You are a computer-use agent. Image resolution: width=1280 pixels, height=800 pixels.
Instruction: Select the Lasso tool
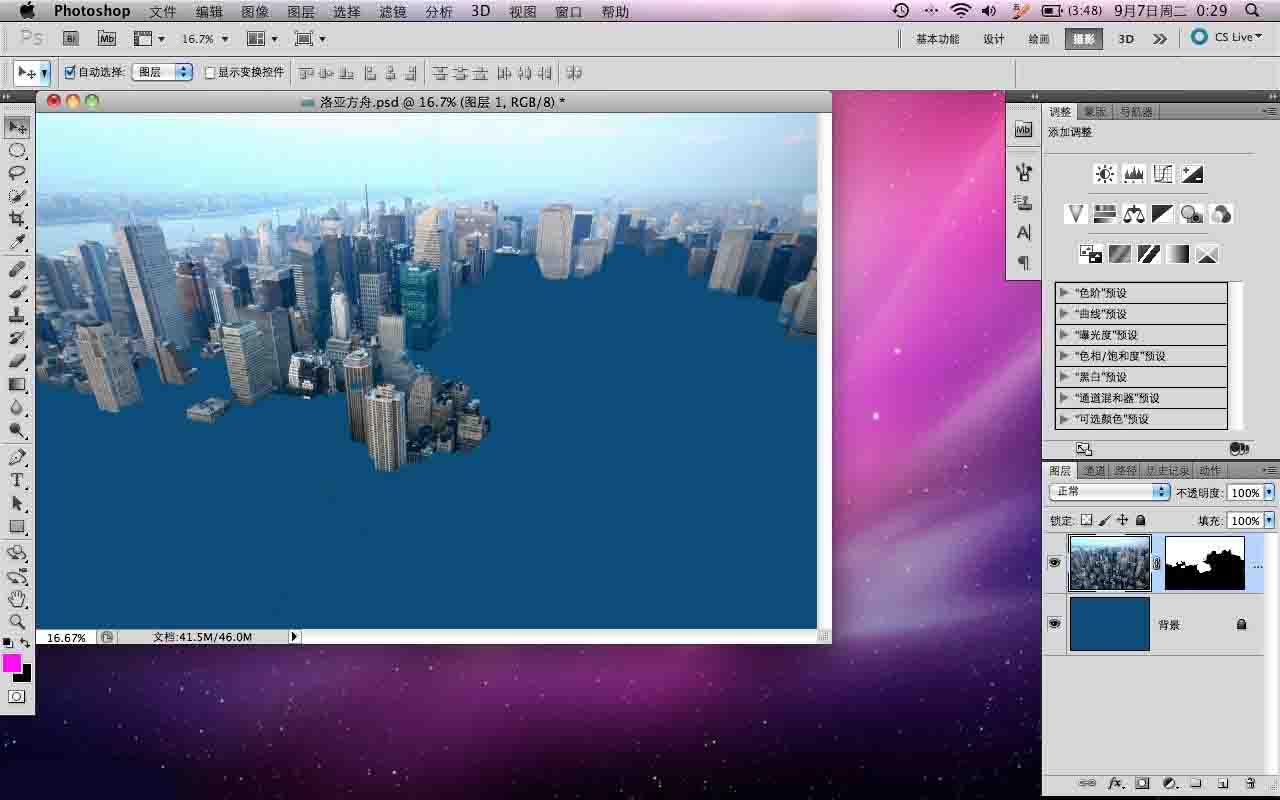pyautogui.click(x=17, y=174)
